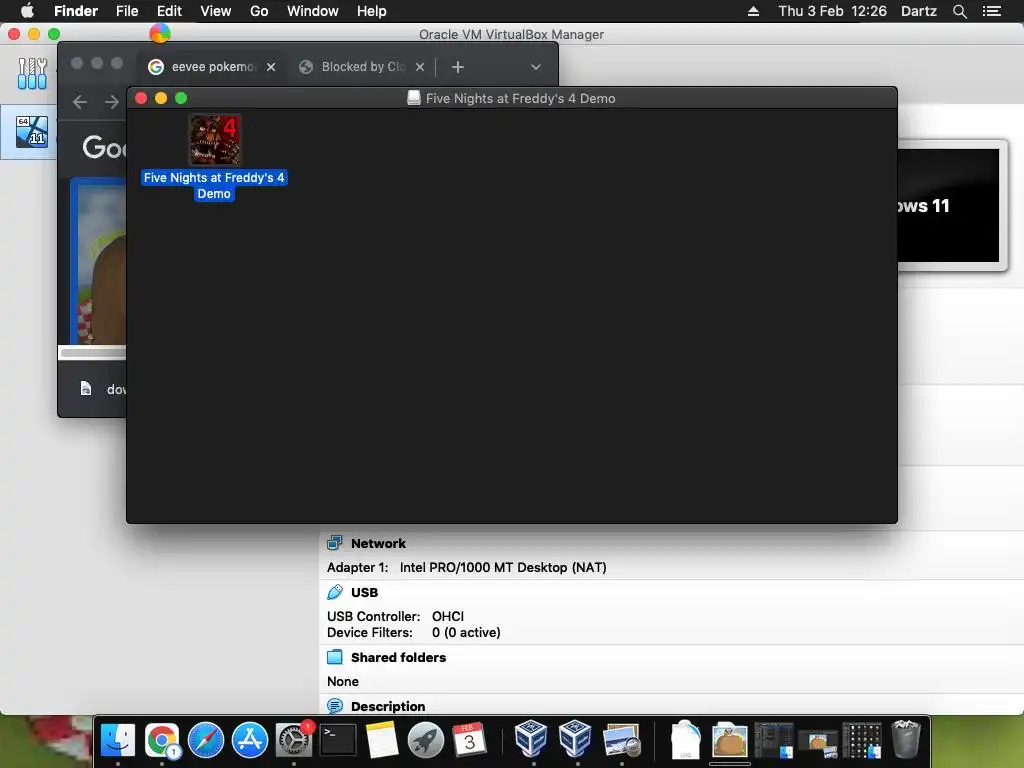Image resolution: width=1024 pixels, height=768 pixels.
Task: Click the USB section icon in VirtualBox
Action: [x=334, y=592]
